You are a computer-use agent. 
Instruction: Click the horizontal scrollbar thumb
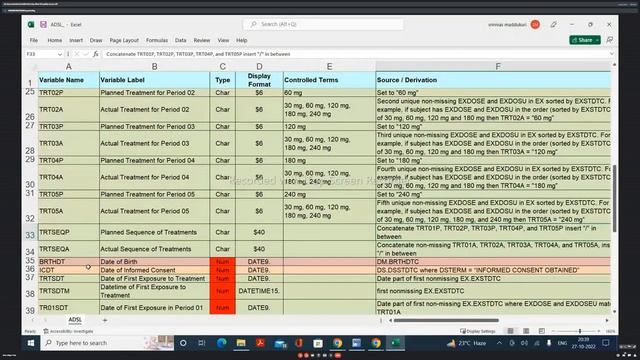pyautogui.click(x=446, y=320)
